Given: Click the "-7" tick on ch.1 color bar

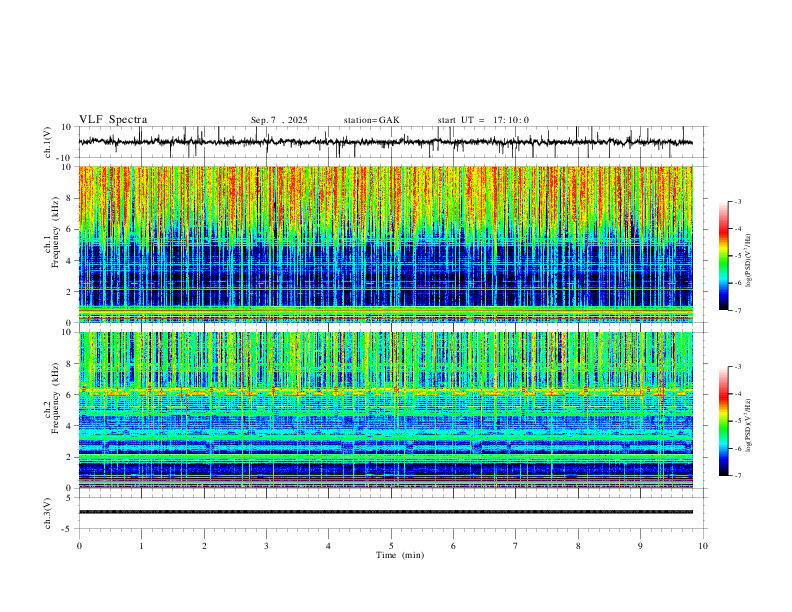Looking at the screenshot, I should click(x=737, y=310).
